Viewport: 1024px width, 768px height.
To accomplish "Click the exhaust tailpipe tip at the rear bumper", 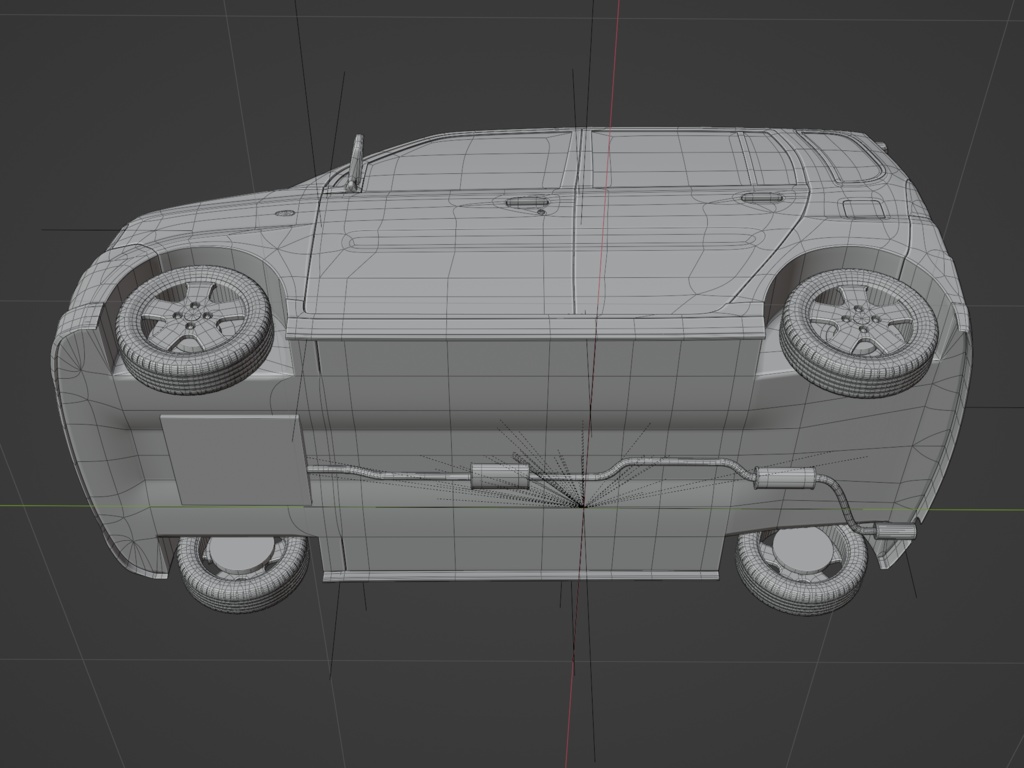I will pos(895,530).
